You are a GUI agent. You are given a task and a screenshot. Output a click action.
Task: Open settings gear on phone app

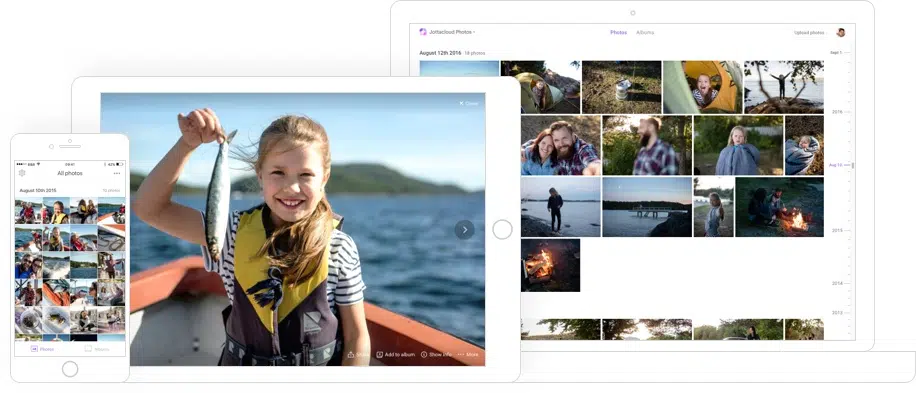[x=22, y=173]
